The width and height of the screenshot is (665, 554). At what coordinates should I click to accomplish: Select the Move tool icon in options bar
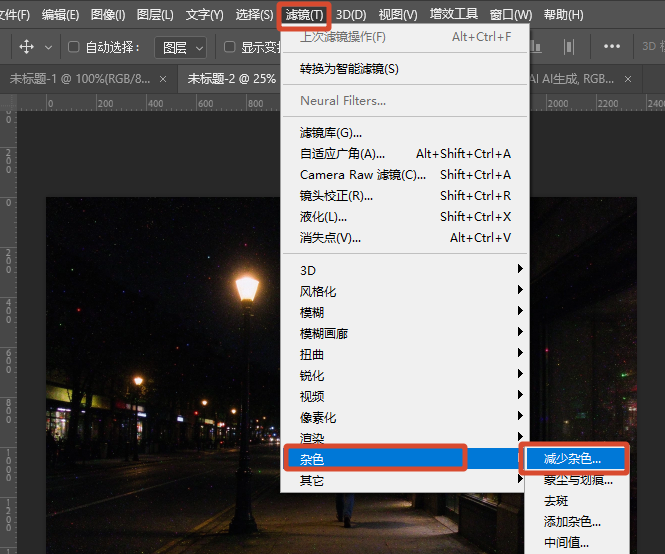(26, 47)
